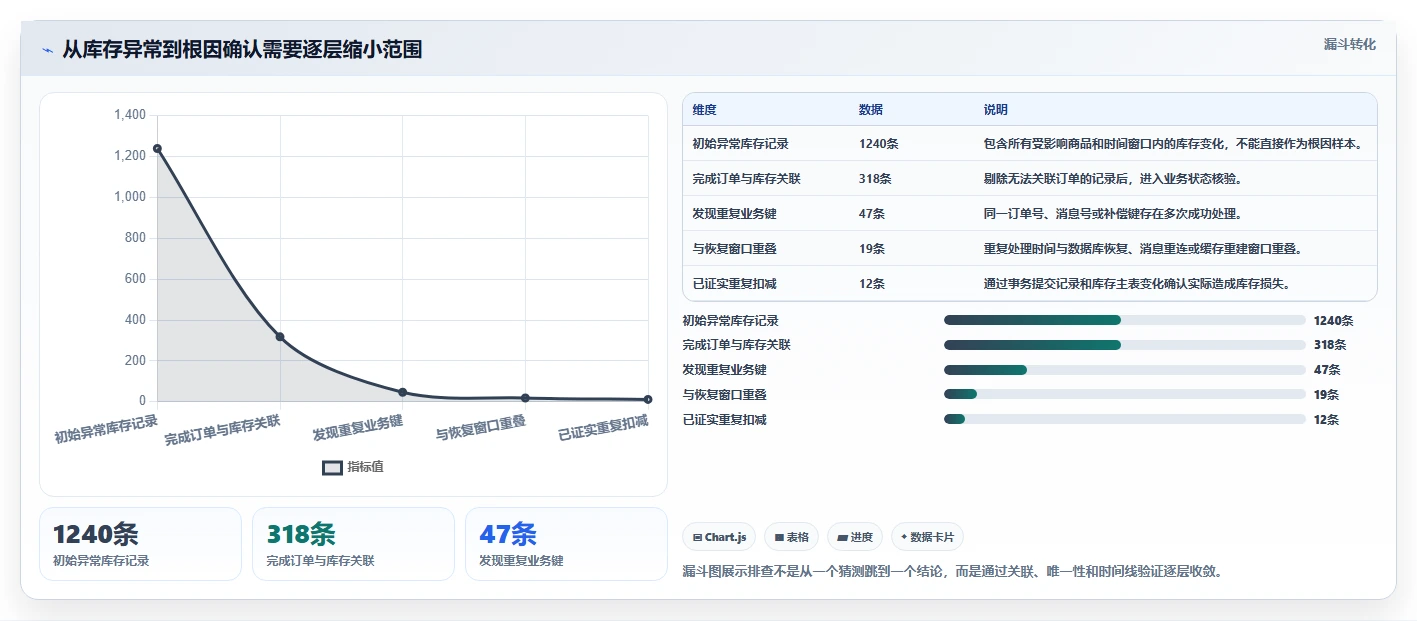Click the 318条 table value

pyautogui.click(x=875, y=179)
